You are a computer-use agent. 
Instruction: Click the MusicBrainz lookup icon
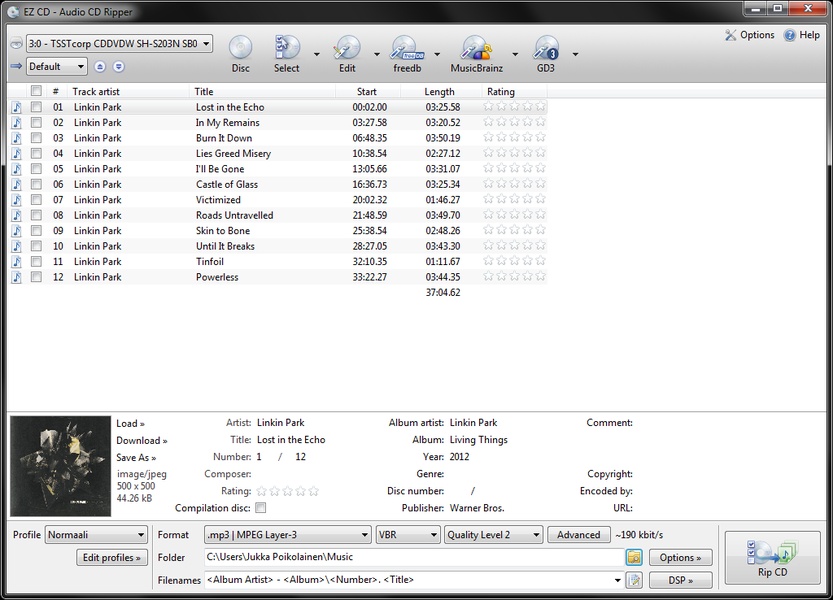click(x=476, y=48)
